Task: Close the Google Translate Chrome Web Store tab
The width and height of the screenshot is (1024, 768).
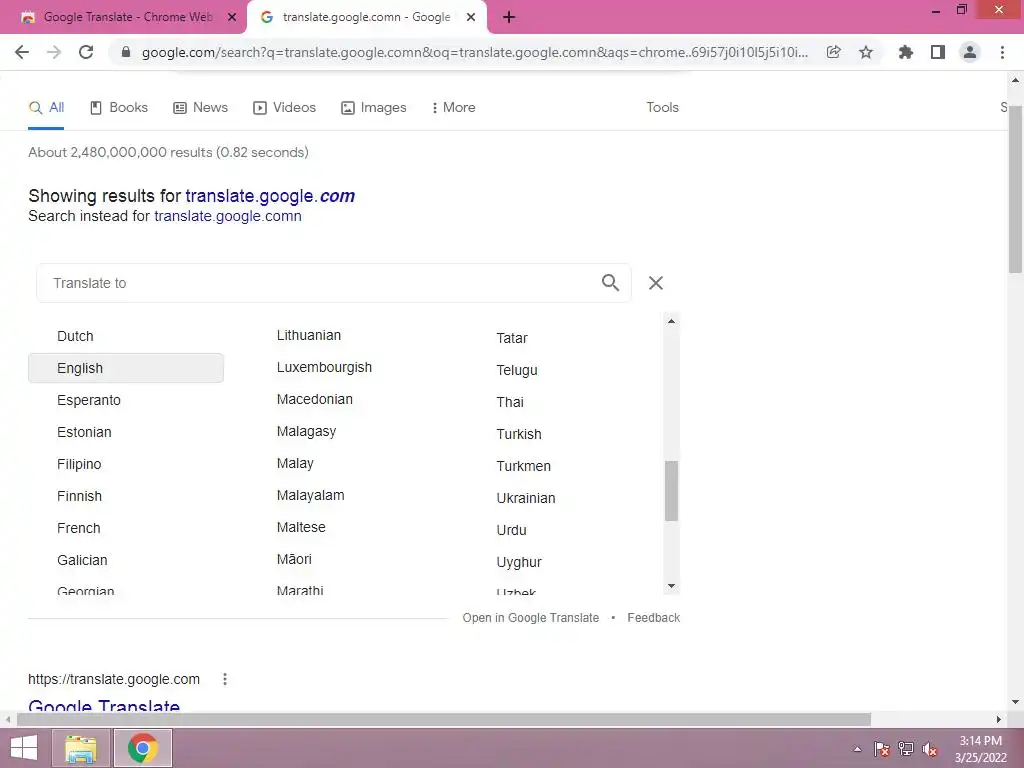Action: click(232, 17)
